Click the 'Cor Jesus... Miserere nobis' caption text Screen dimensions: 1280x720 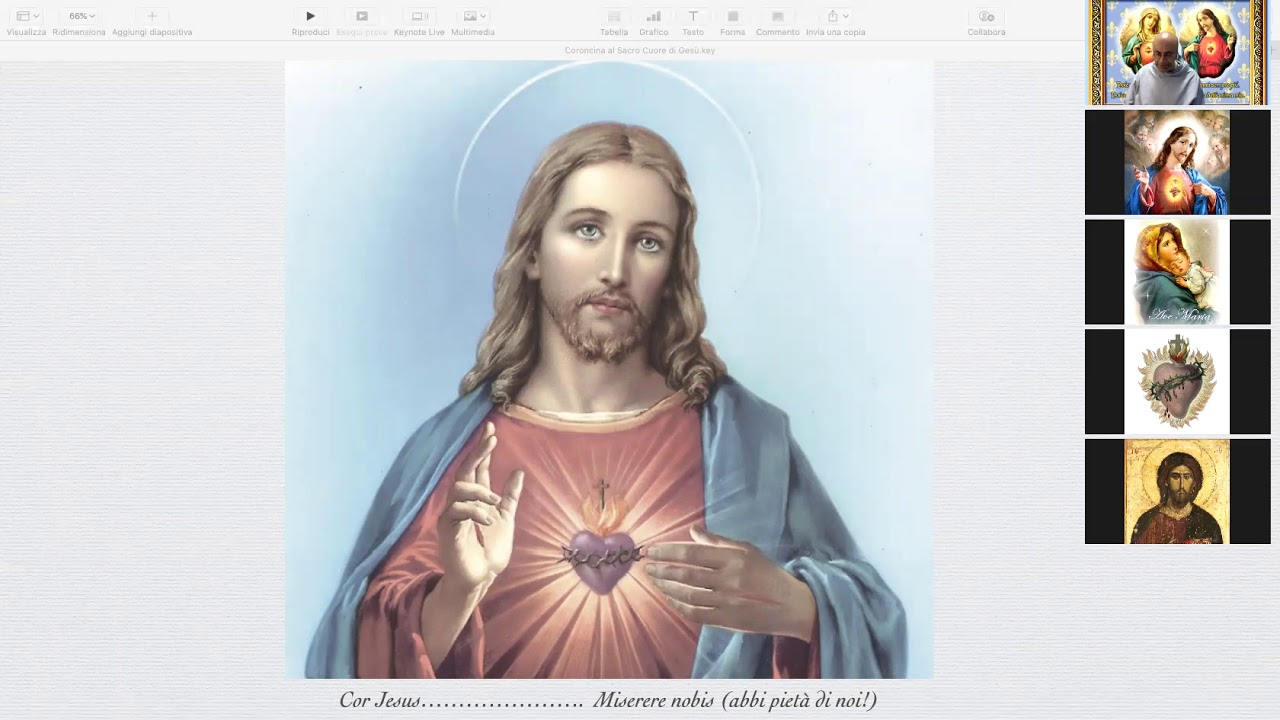click(x=608, y=700)
